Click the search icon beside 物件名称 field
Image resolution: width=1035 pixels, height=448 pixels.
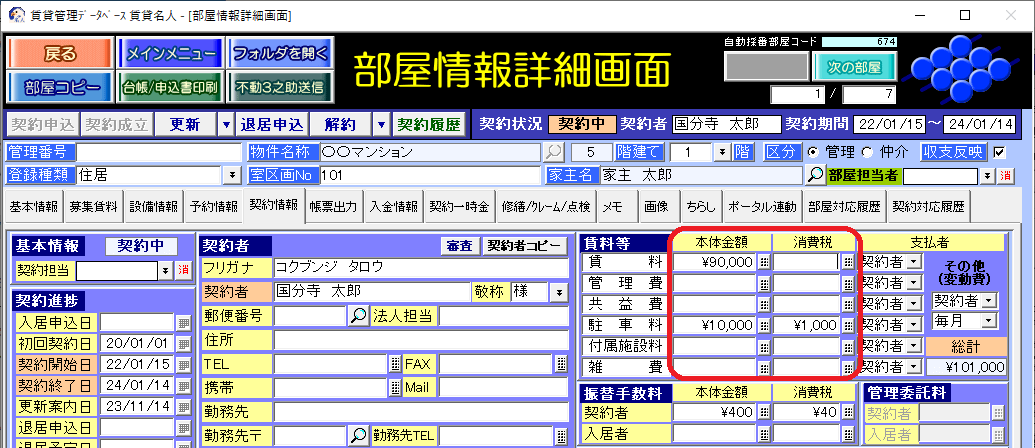[553, 152]
